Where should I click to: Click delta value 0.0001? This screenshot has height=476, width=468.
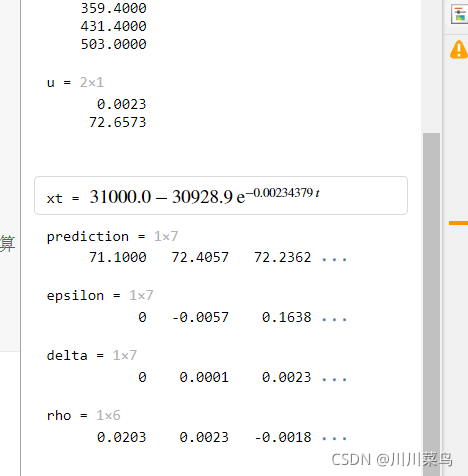[204, 377]
